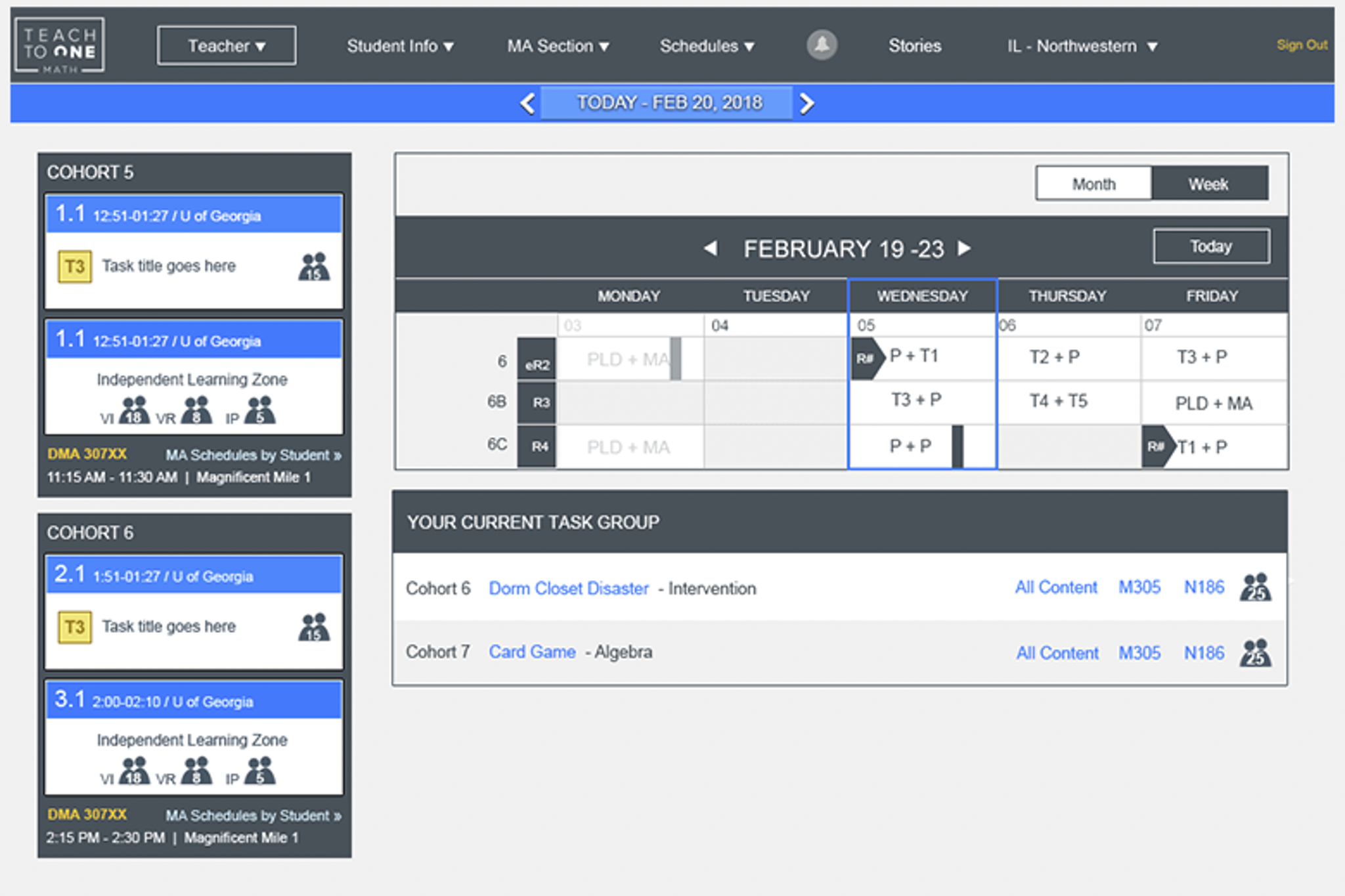This screenshot has width=1345, height=896.
Task: Select Thursday's T4 + T5 calendar cell
Action: click(x=1058, y=401)
